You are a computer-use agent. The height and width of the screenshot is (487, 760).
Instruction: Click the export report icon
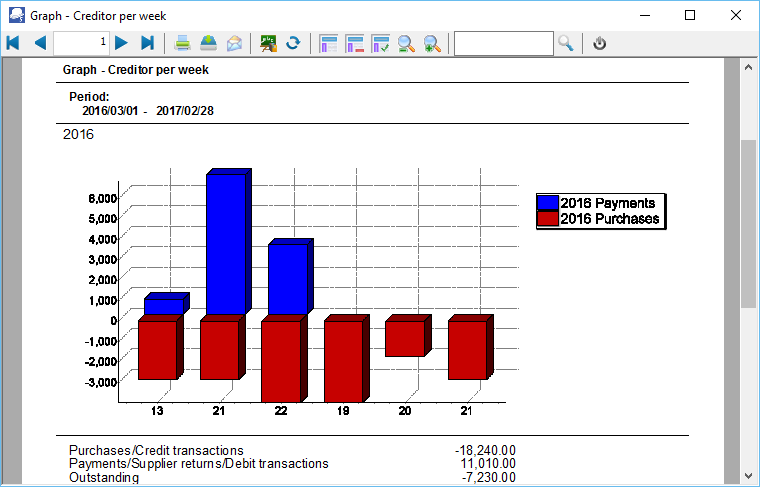(x=208, y=43)
